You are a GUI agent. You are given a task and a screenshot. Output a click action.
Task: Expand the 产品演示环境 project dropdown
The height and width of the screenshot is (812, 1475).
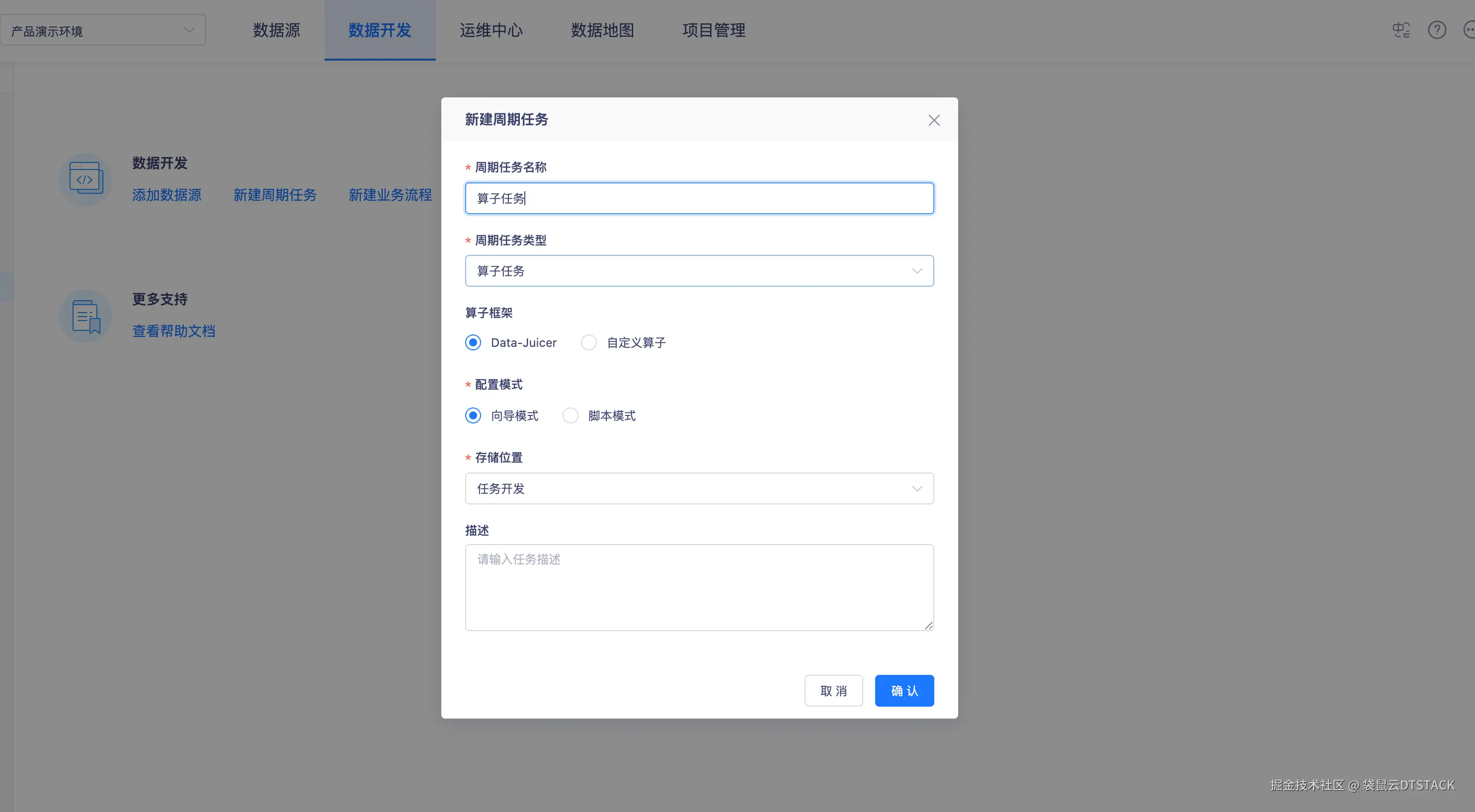pyautogui.click(x=103, y=30)
